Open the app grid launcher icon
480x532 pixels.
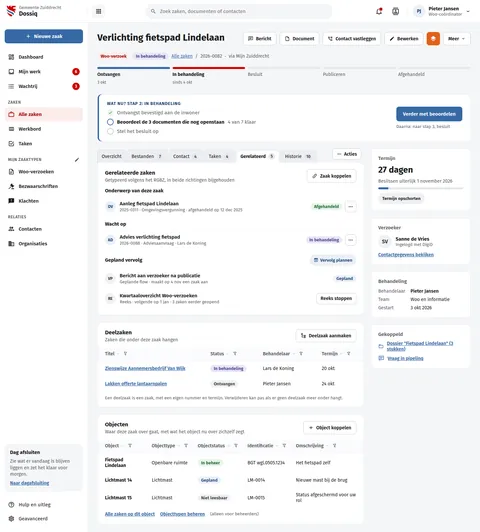pyautogui.click(x=98, y=11)
